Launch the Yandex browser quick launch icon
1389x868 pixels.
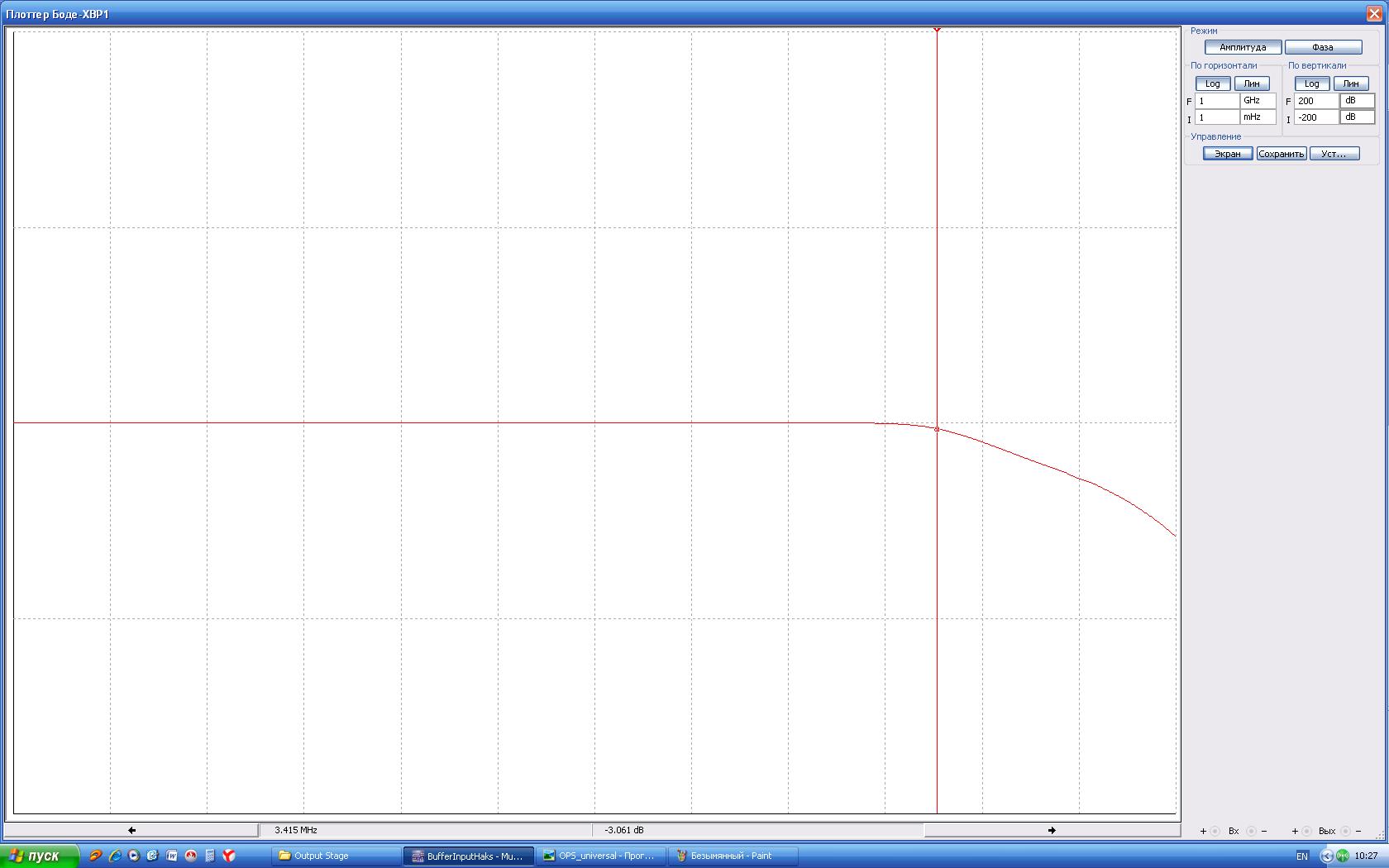point(229,856)
